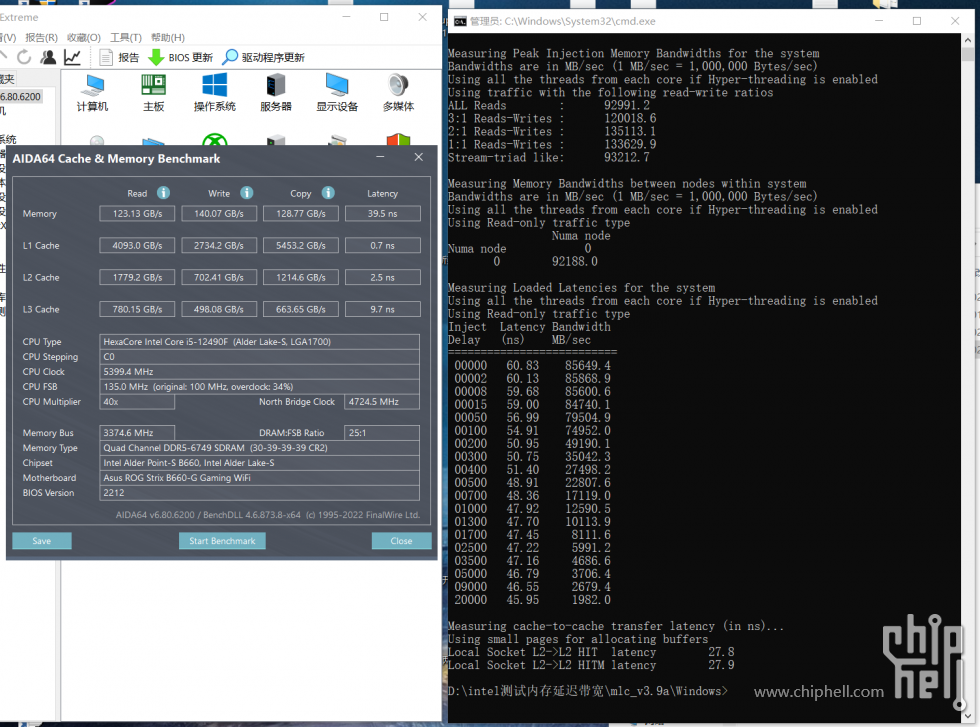This screenshot has width=980, height=727.
Task: Click the L2 Cache Write value 702.41 GB/s
Action: (219, 278)
